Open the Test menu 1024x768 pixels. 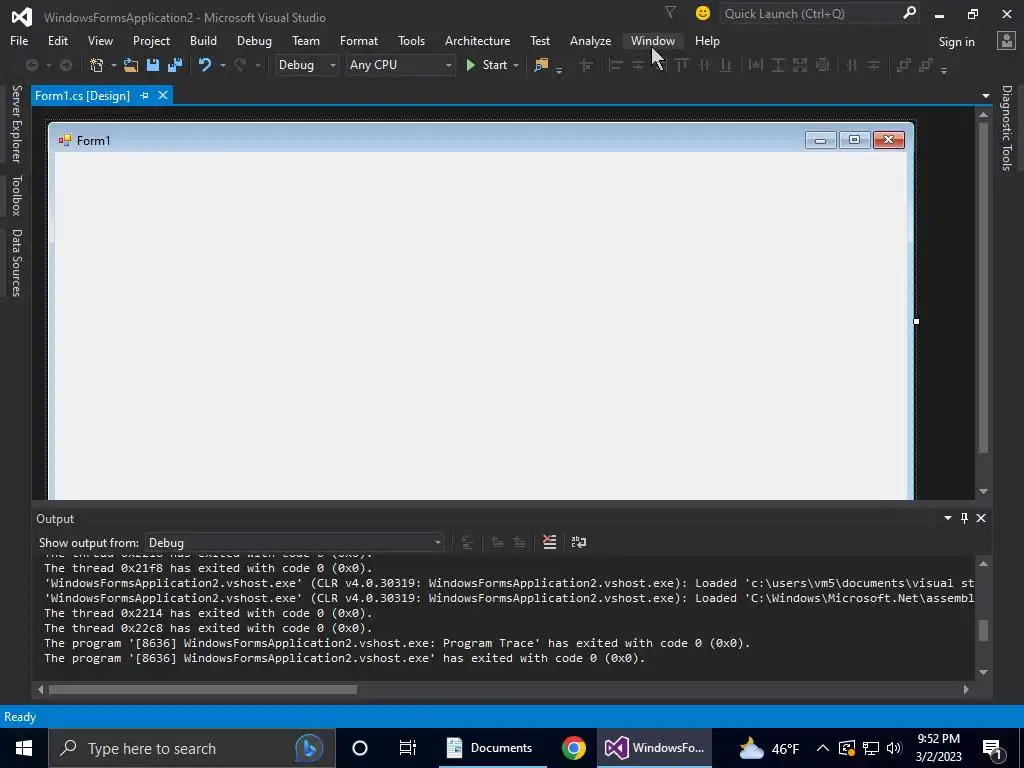point(539,40)
